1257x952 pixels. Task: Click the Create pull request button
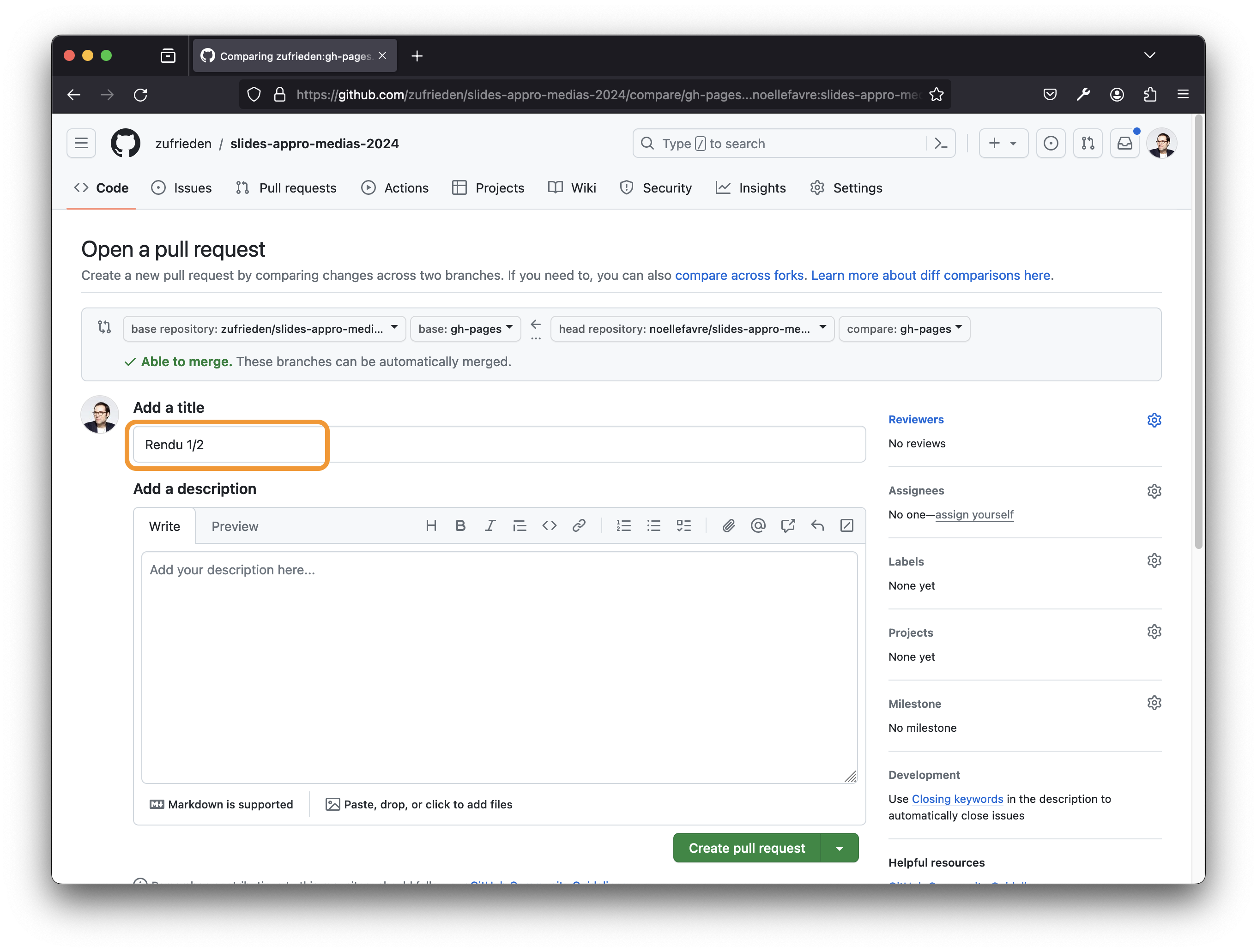point(747,848)
